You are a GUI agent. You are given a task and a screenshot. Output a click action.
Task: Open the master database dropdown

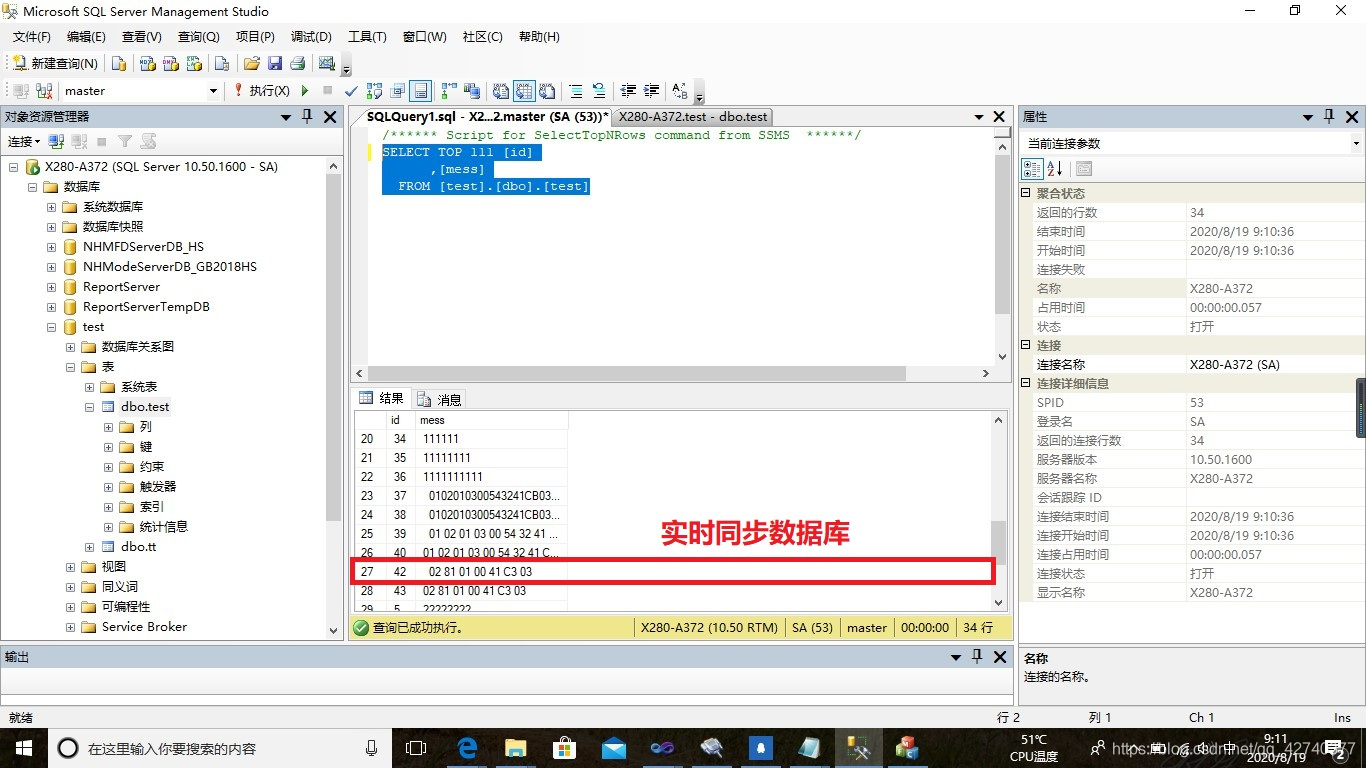coord(213,91)
